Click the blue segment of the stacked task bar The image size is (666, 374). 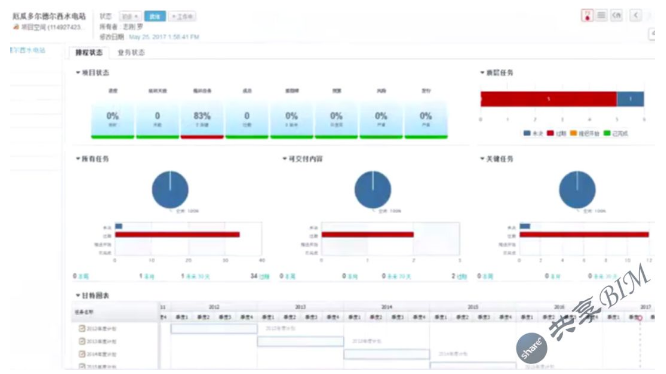[x=630, y=99]
